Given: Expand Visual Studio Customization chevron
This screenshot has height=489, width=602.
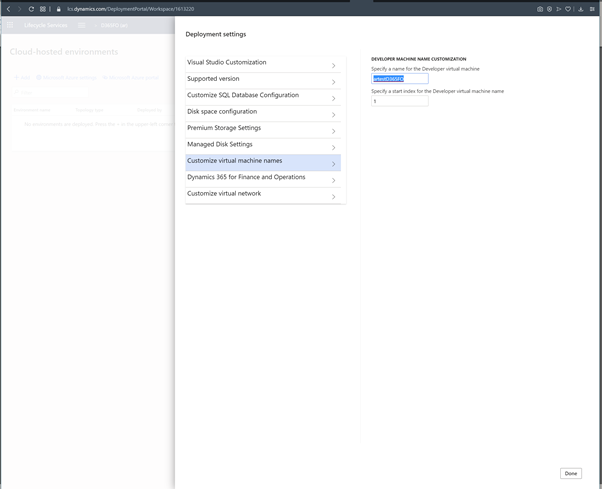Looking at the screenshot, I should (x=333, y=65).
